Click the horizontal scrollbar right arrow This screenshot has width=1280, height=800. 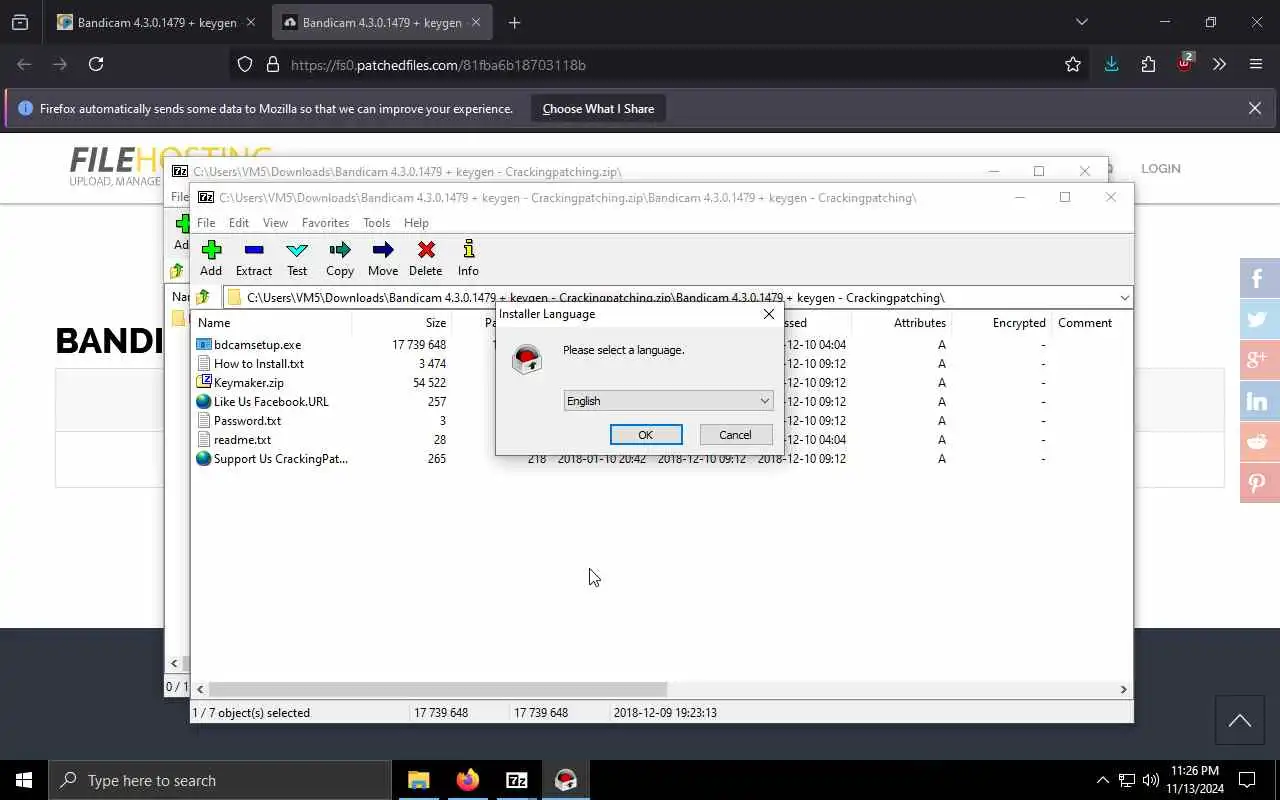click(x=1123, y=689)
